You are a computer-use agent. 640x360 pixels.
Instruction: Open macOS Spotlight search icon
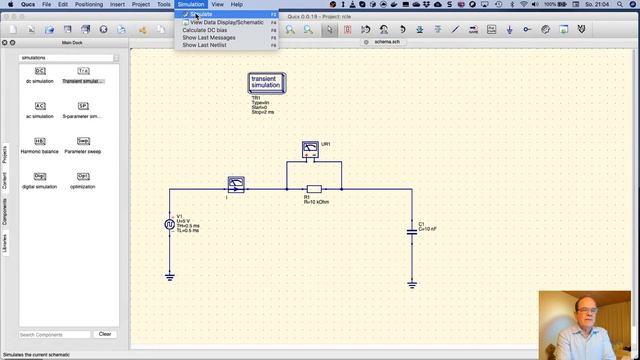(620, 4)
